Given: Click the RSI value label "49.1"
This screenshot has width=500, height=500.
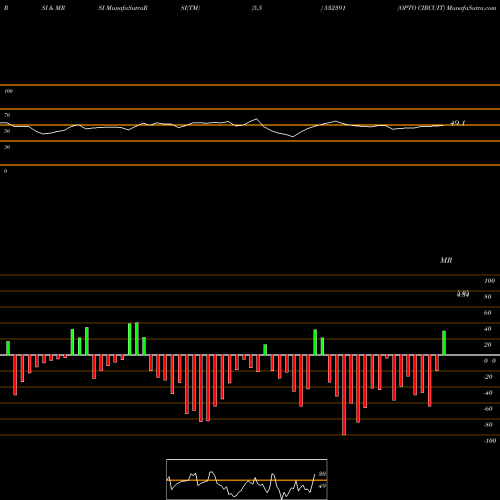Looking at the screenshot, I should pos(457,123).
